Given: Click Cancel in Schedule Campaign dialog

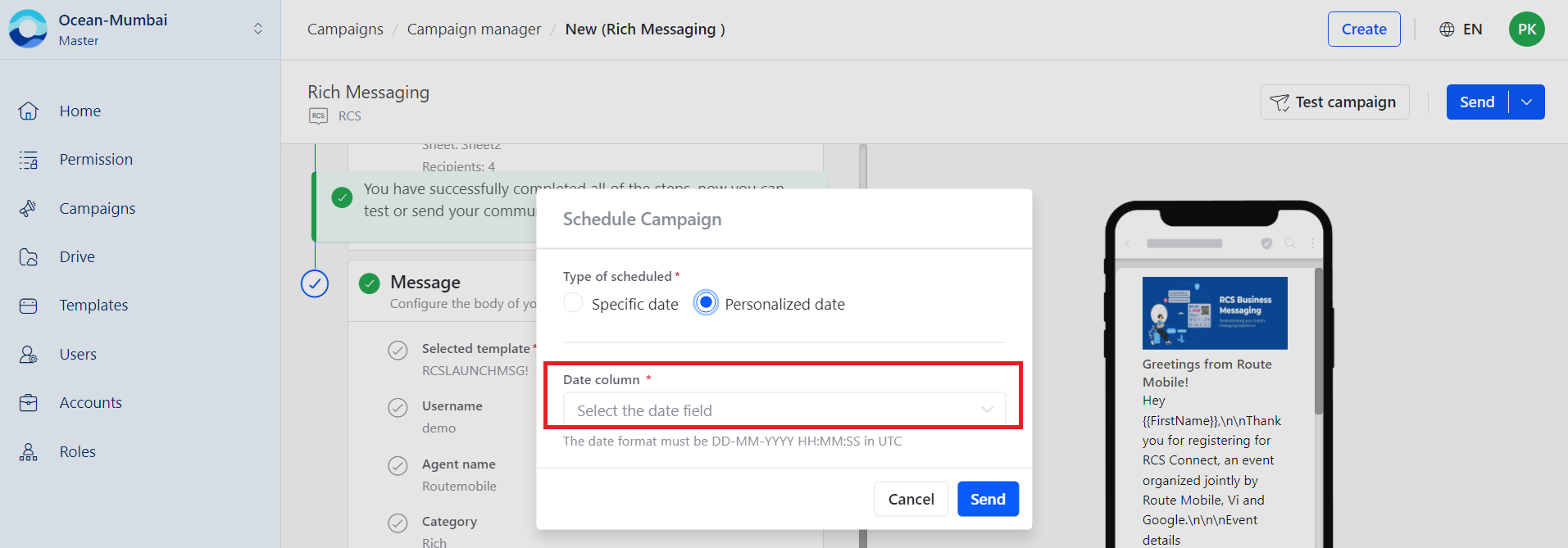Looking at the screenshot, I should (x=911, y=499).
